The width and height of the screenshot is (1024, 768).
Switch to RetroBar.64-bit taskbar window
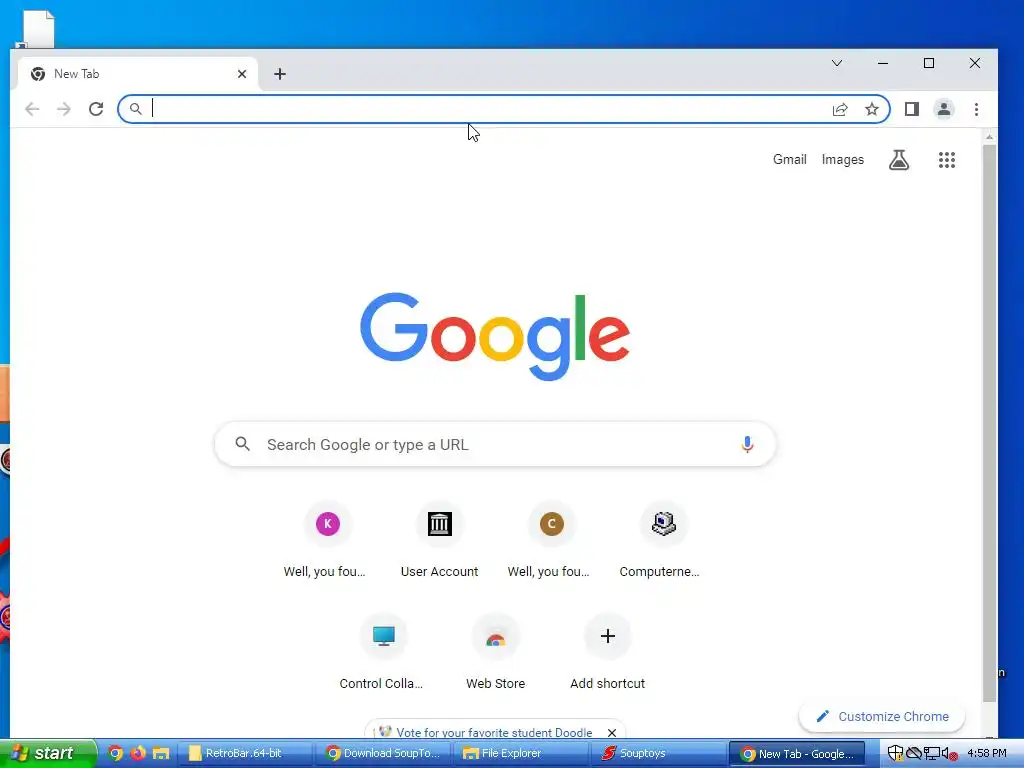(x=244, y=754)
